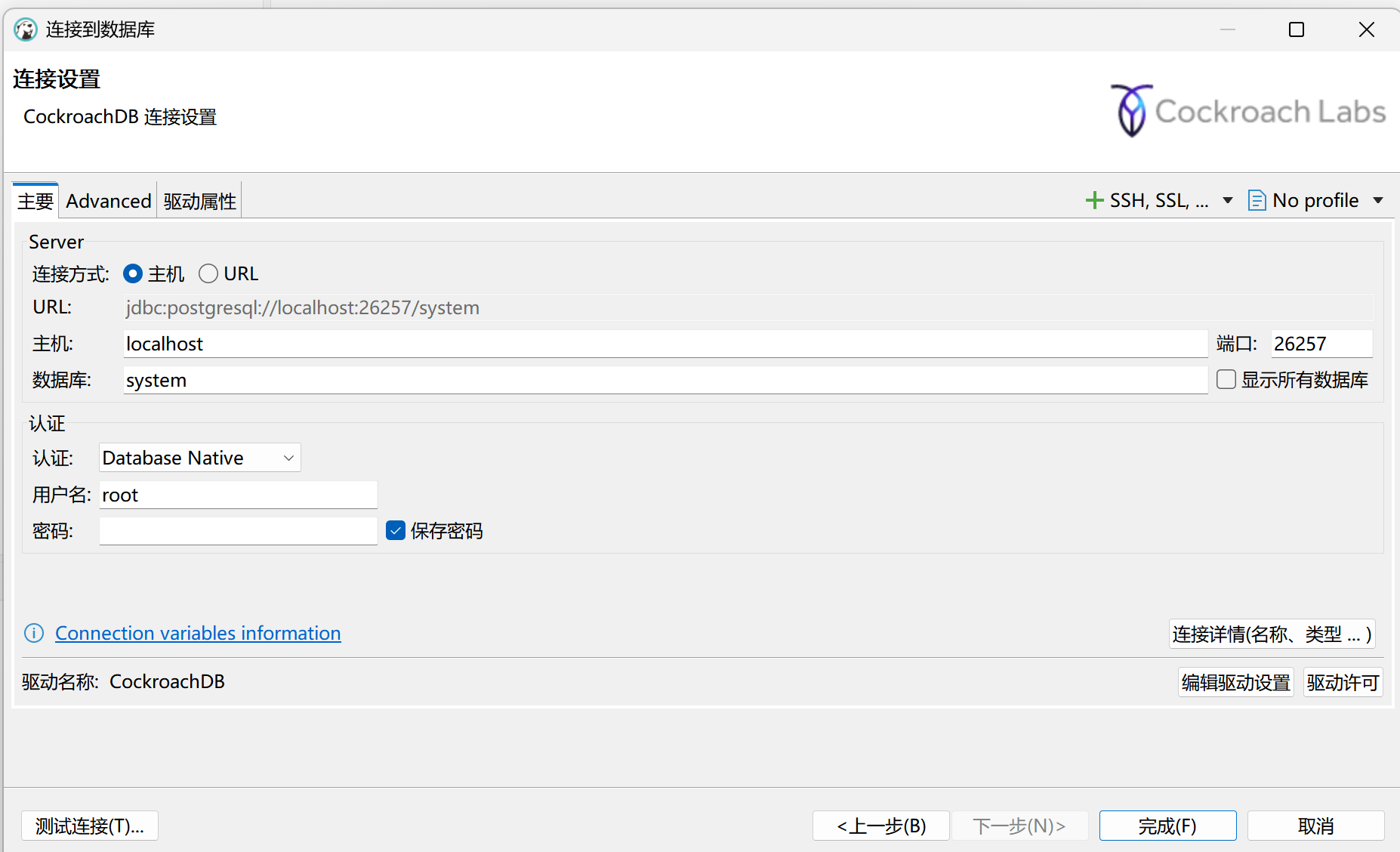1400x852 pixels.
Task: Click the profile document icon beside No profile
Action: (x=1256, y=199)
